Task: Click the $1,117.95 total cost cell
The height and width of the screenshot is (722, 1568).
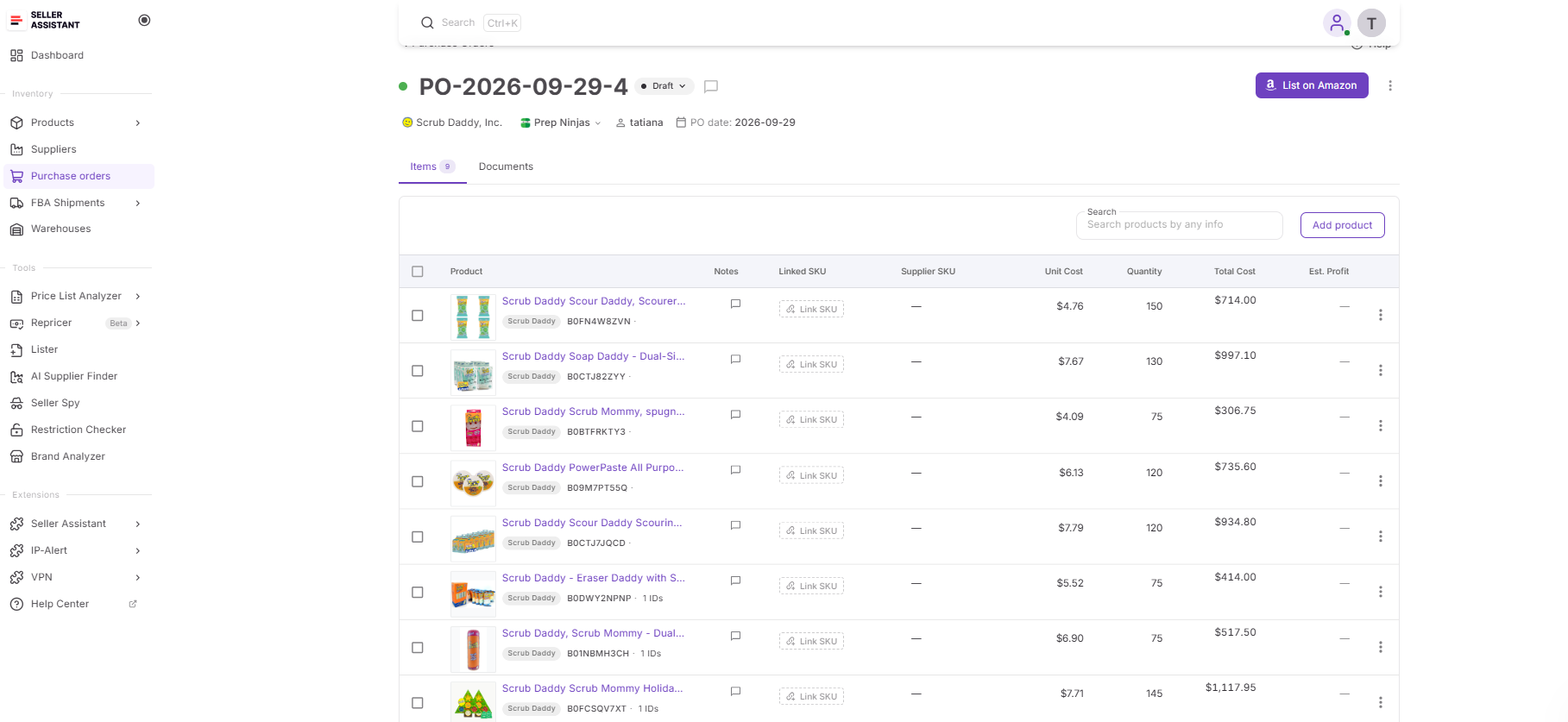Action: (x=1231, y=687)
